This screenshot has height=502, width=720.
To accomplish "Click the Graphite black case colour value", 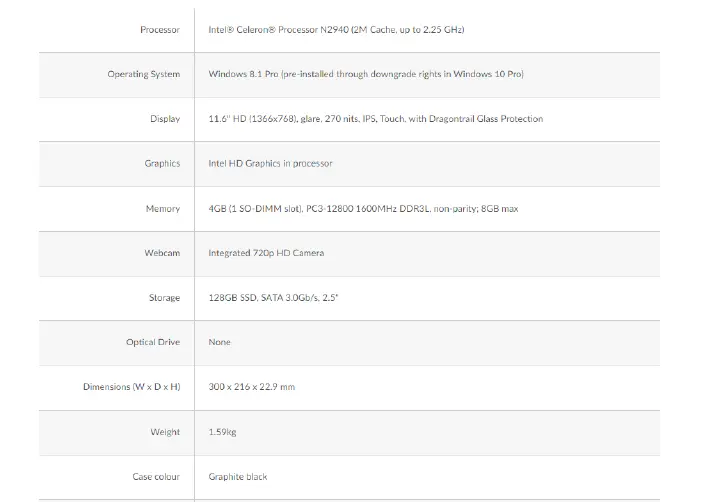I will [238, 477].
